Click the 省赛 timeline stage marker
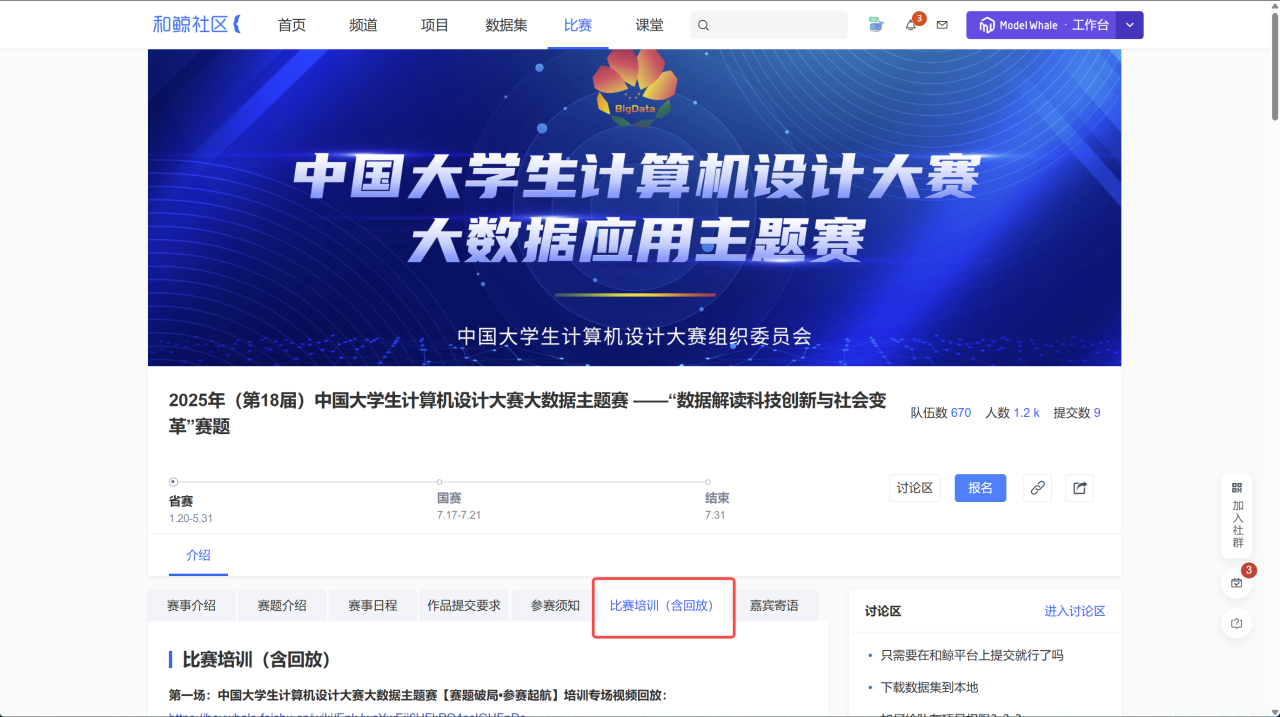 (173, 482)
